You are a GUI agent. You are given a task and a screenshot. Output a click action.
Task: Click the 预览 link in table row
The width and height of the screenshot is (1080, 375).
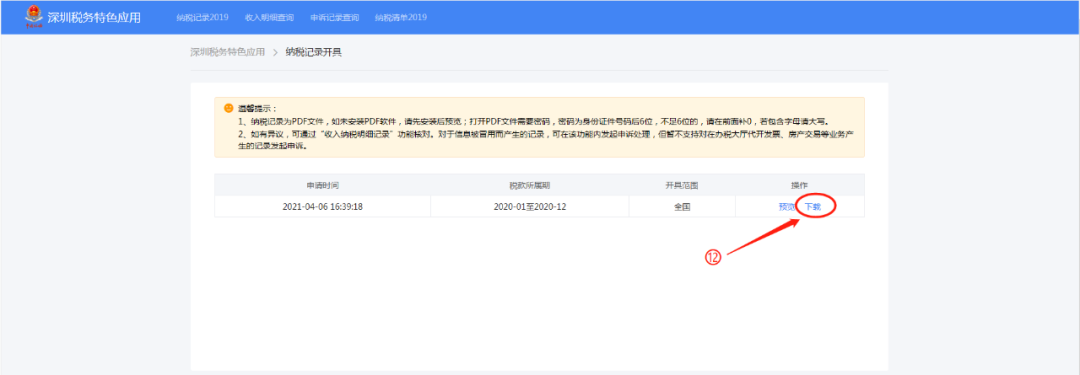tap(786, 207)
